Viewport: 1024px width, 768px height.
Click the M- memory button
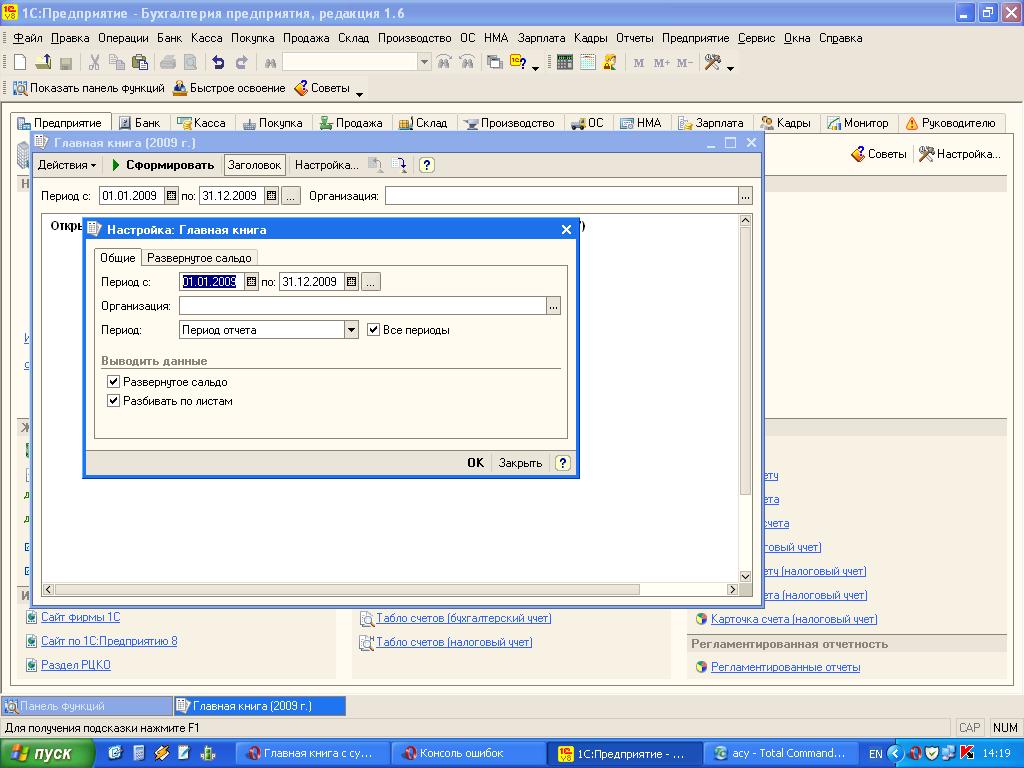[x=684, y=63]
